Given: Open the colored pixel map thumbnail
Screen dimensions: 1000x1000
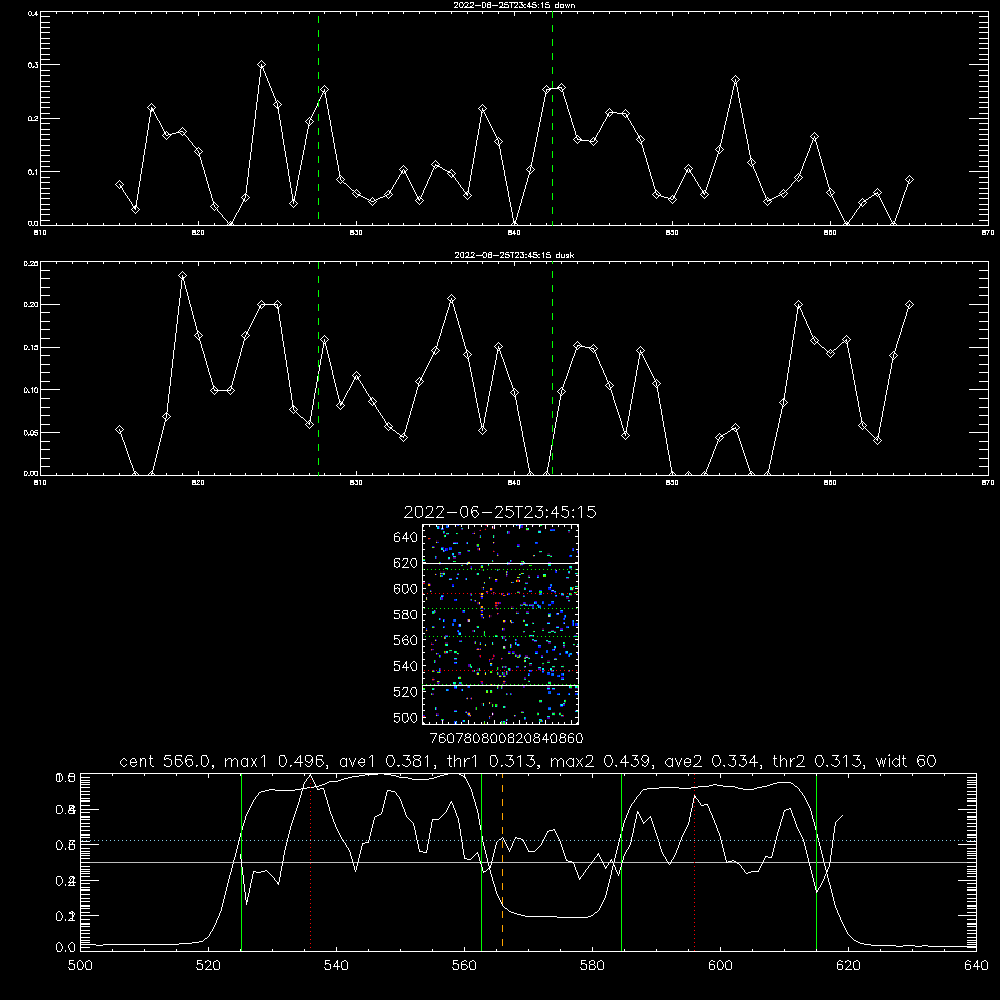Looking at the screenshot, I should [501, 624].
